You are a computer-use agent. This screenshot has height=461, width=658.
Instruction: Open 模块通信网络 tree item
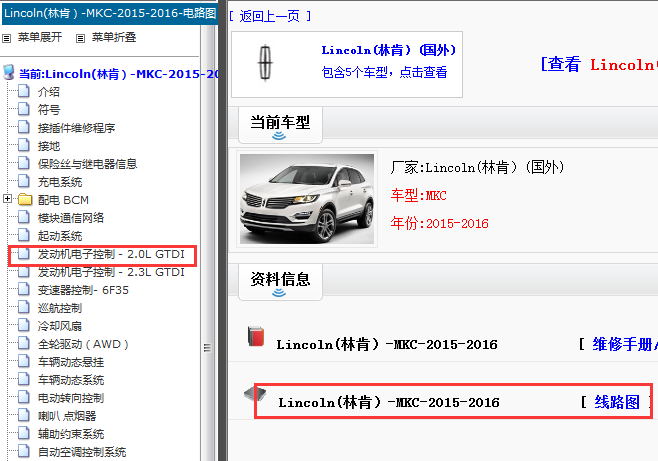coord(70,218)
